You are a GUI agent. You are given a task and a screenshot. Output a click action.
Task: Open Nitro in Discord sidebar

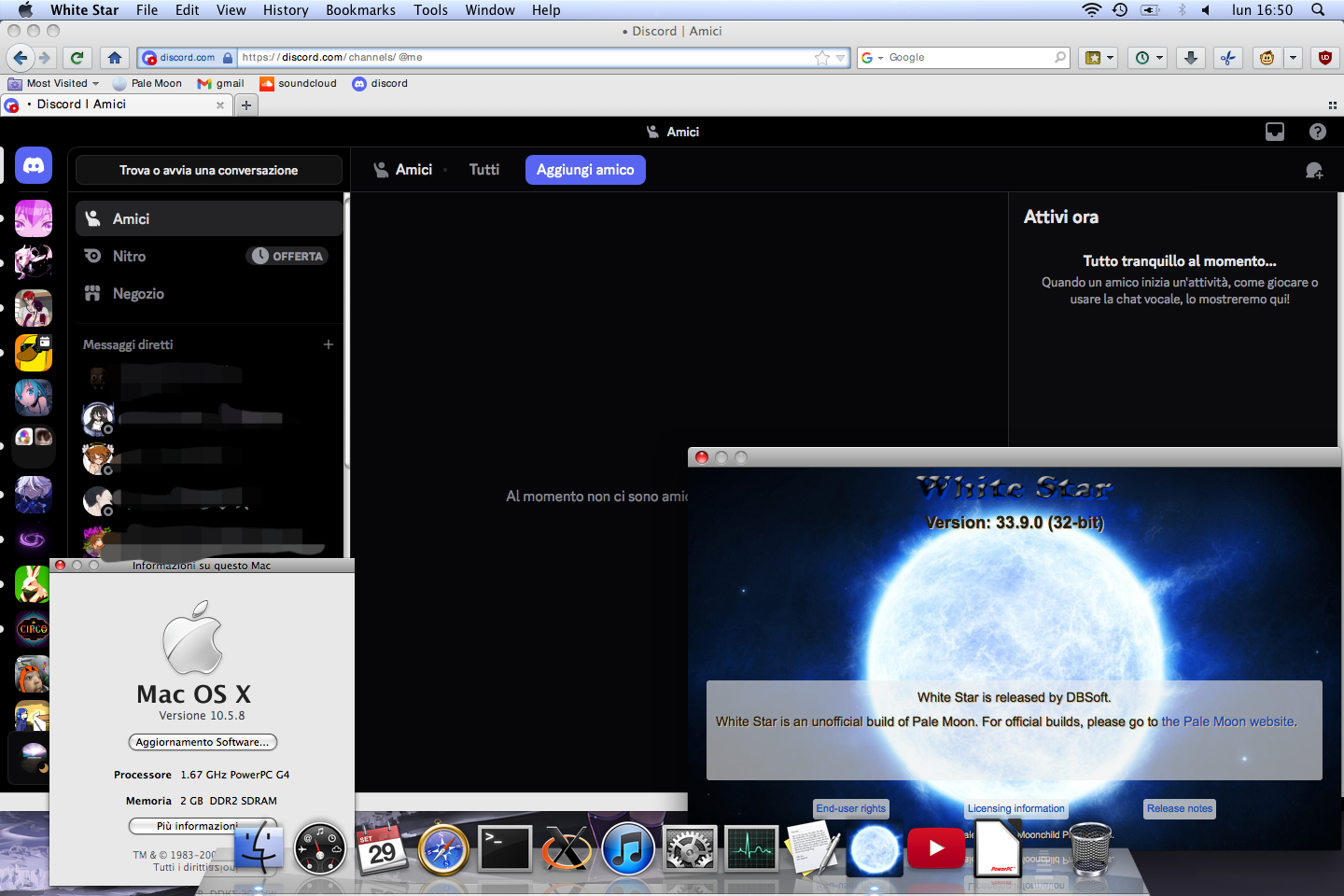[x=209, y=256]
